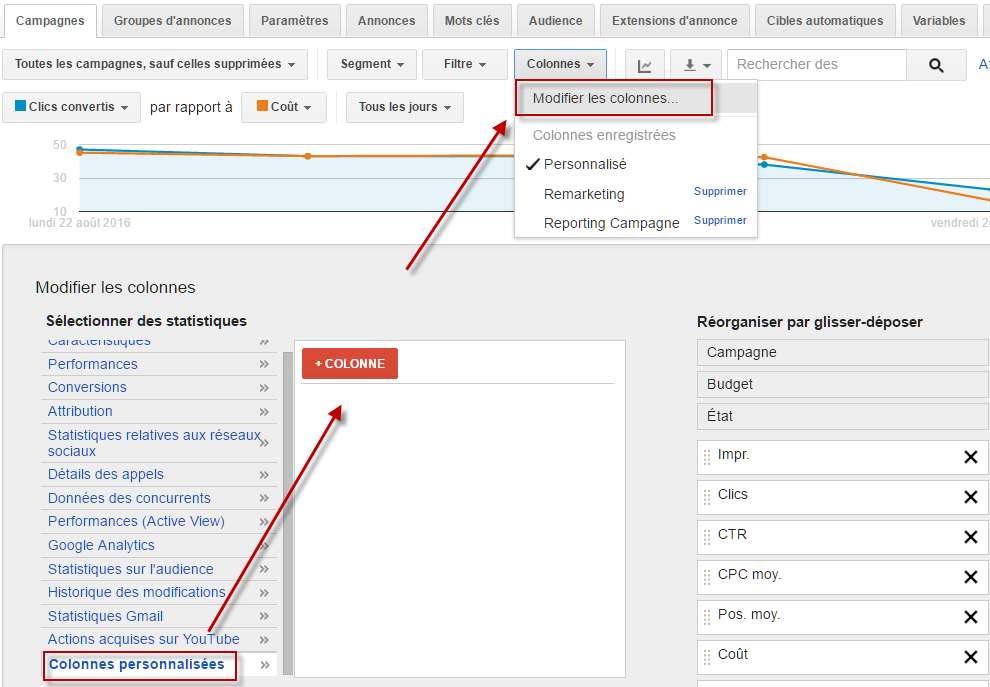Image resolution: width=990 pixels, height=687 pixels.
Task: Switch to Groupes d'annonces tab
Action: pyautogui.click(x=172, y=21)
